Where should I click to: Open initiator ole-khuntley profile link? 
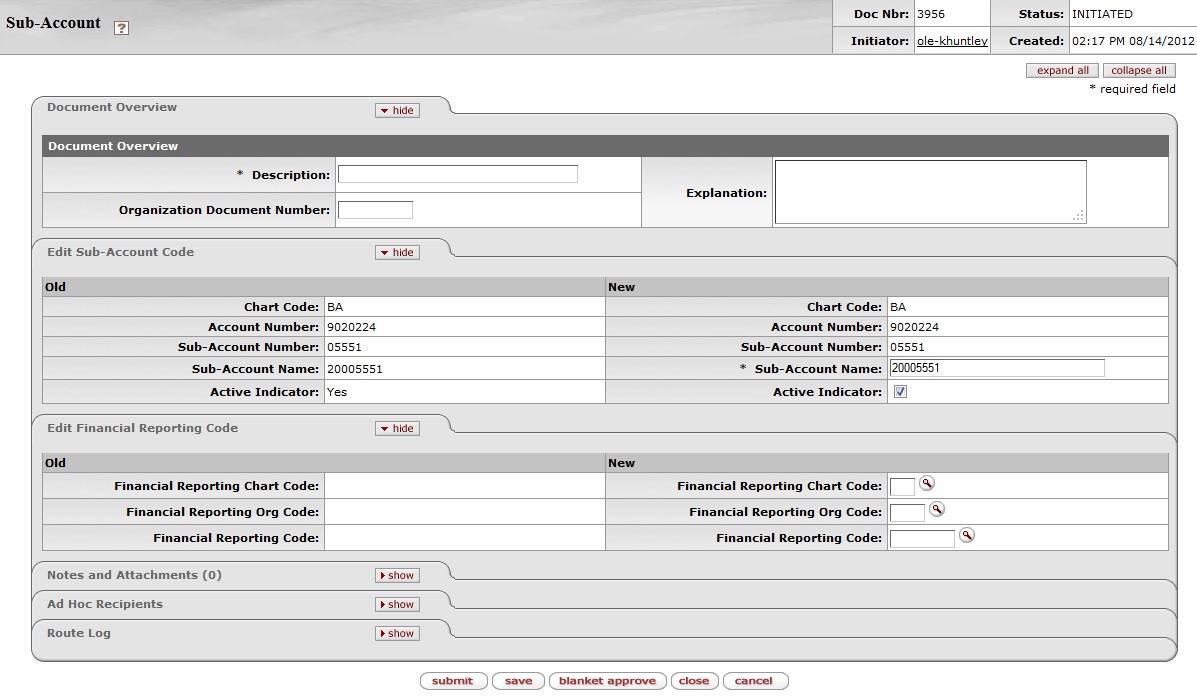click(952, 41)
